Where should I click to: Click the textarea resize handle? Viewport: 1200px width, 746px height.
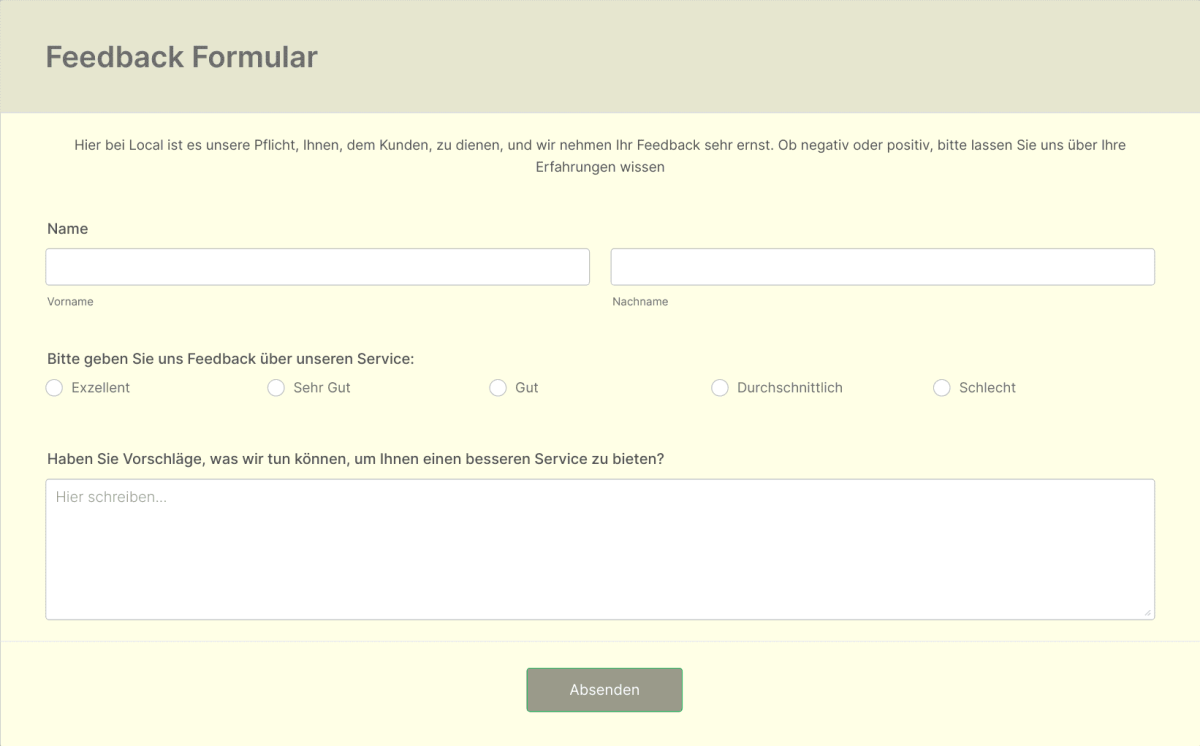(x=1149, y=613)
